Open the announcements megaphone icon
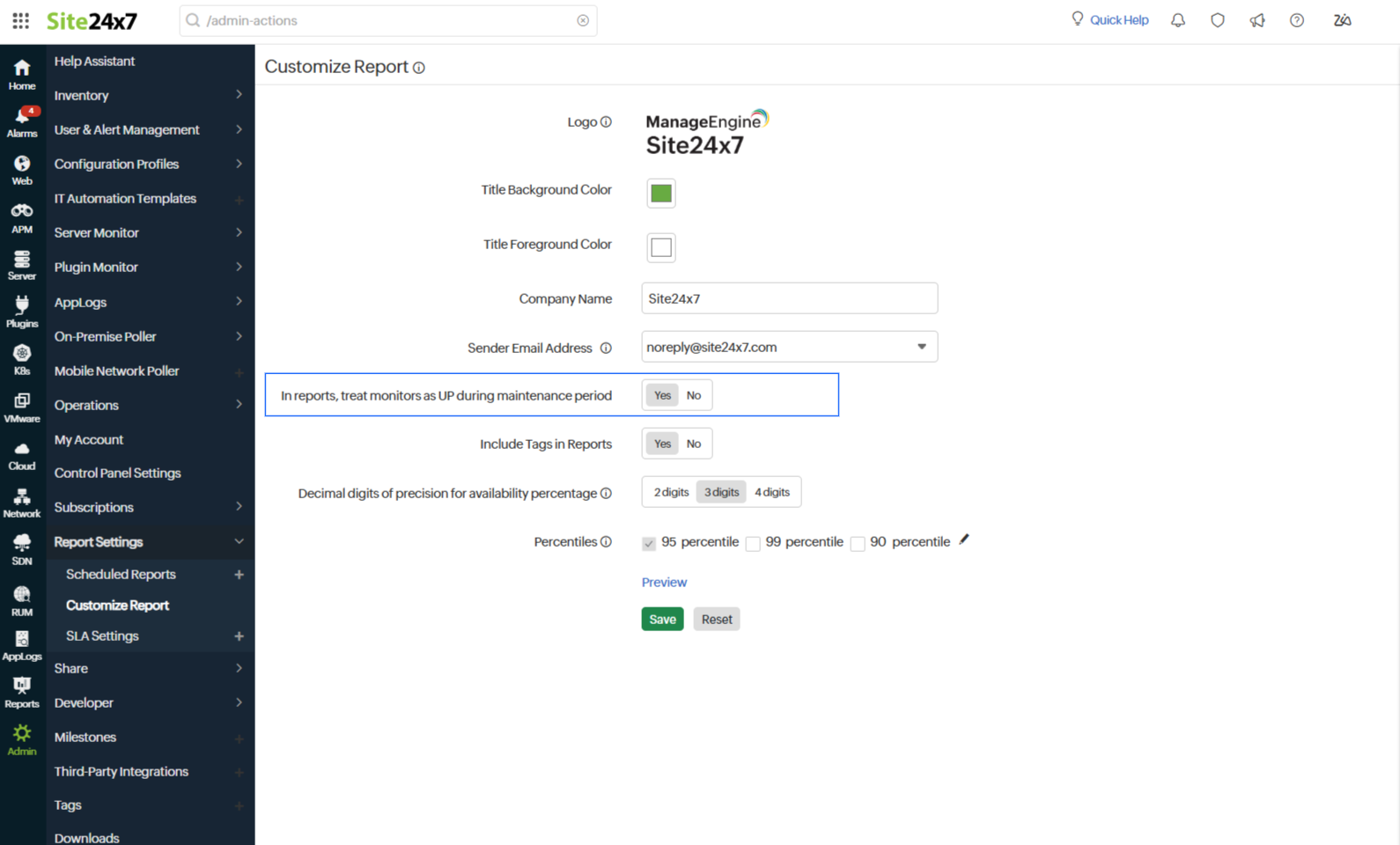Image resolution: width=1400 pixels, height=845 pixels. click(x=1256, y=20)
